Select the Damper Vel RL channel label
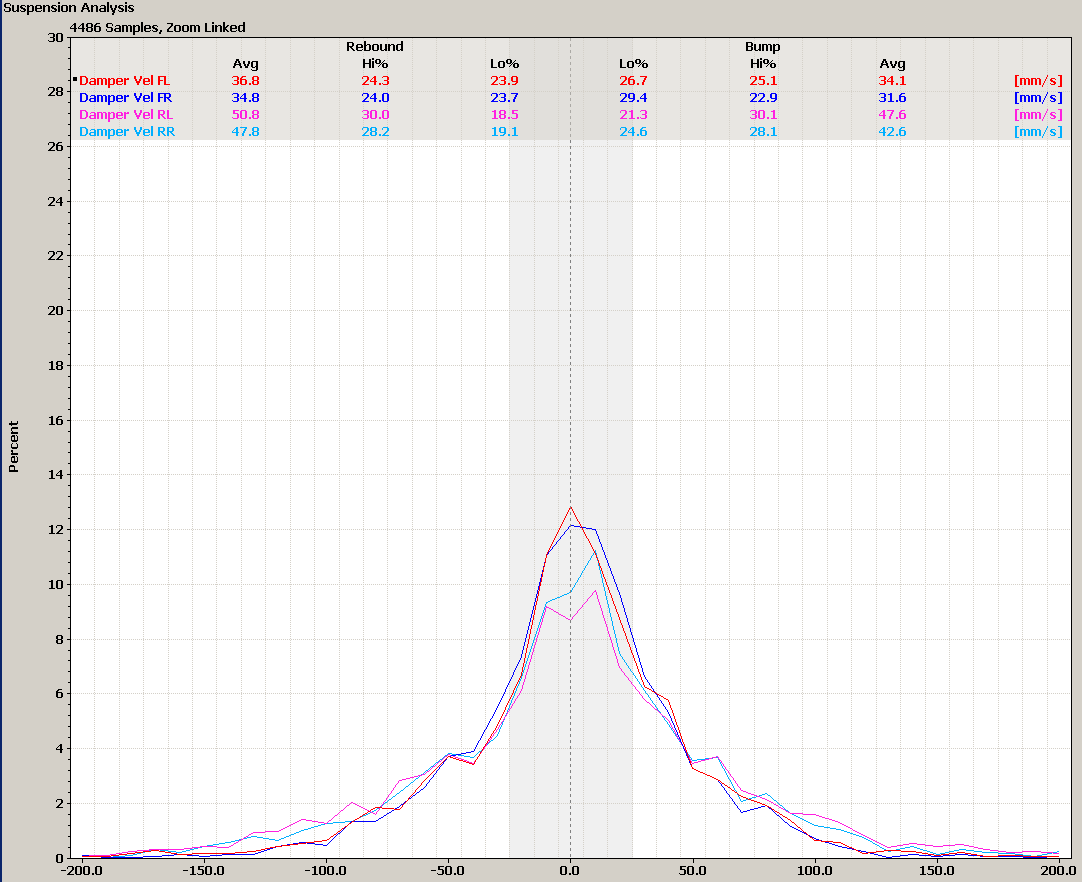Viewport: 1082px width, 882px height. pyautogui.click(x=125, y=115)
